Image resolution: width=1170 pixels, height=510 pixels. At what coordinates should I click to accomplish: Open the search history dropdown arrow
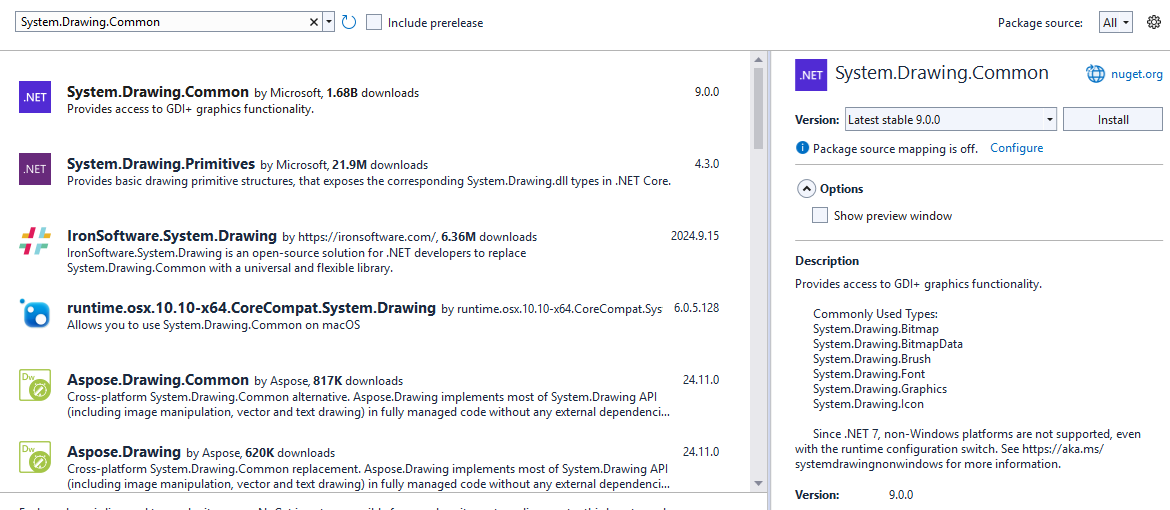(x=329, y=22)
